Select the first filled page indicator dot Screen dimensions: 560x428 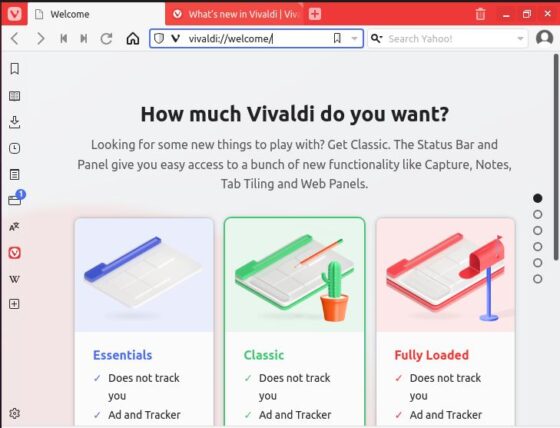(538, 198)
